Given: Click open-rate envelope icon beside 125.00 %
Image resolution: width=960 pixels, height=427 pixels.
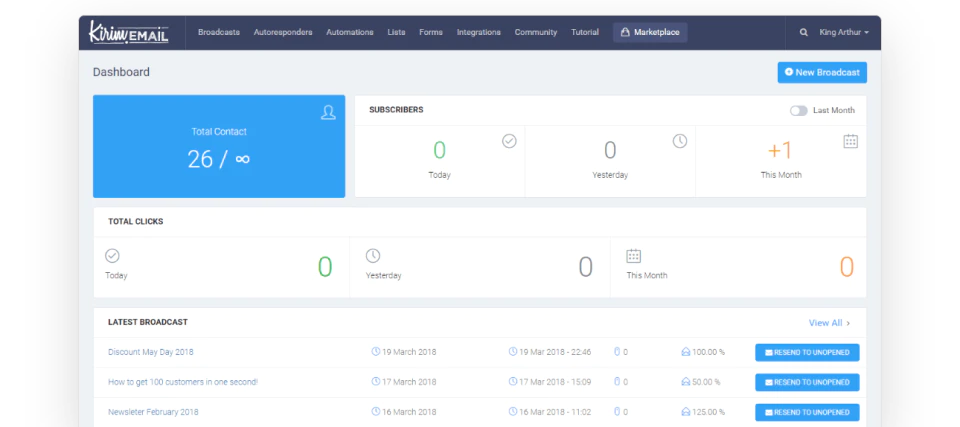Looking at the screenshot, I should [686, 412].
